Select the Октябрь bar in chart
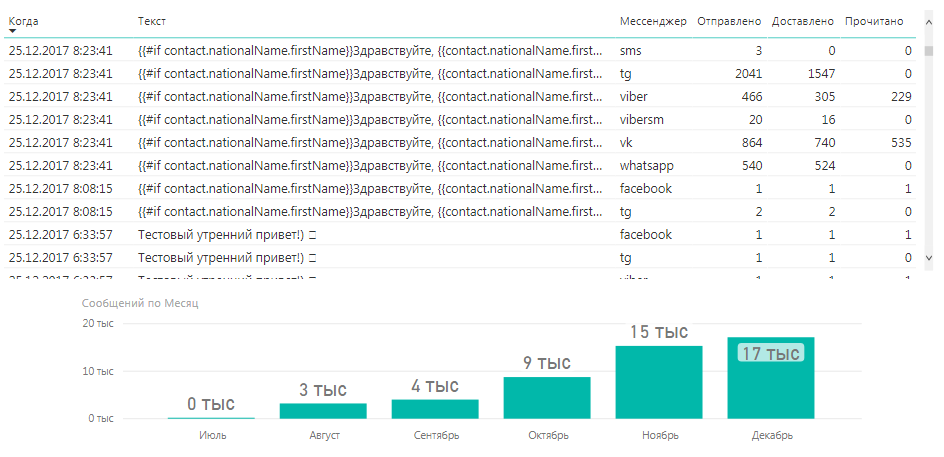The height and width of the screenshot is (457, 944). click(547, 397)
